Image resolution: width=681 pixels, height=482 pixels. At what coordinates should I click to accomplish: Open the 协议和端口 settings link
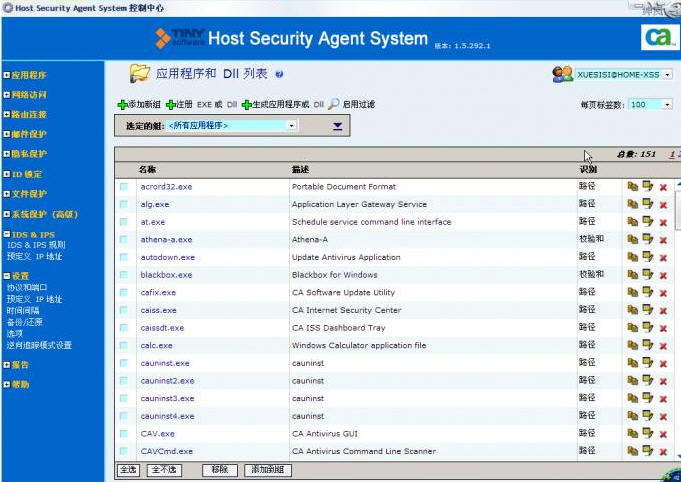[27, 287]
